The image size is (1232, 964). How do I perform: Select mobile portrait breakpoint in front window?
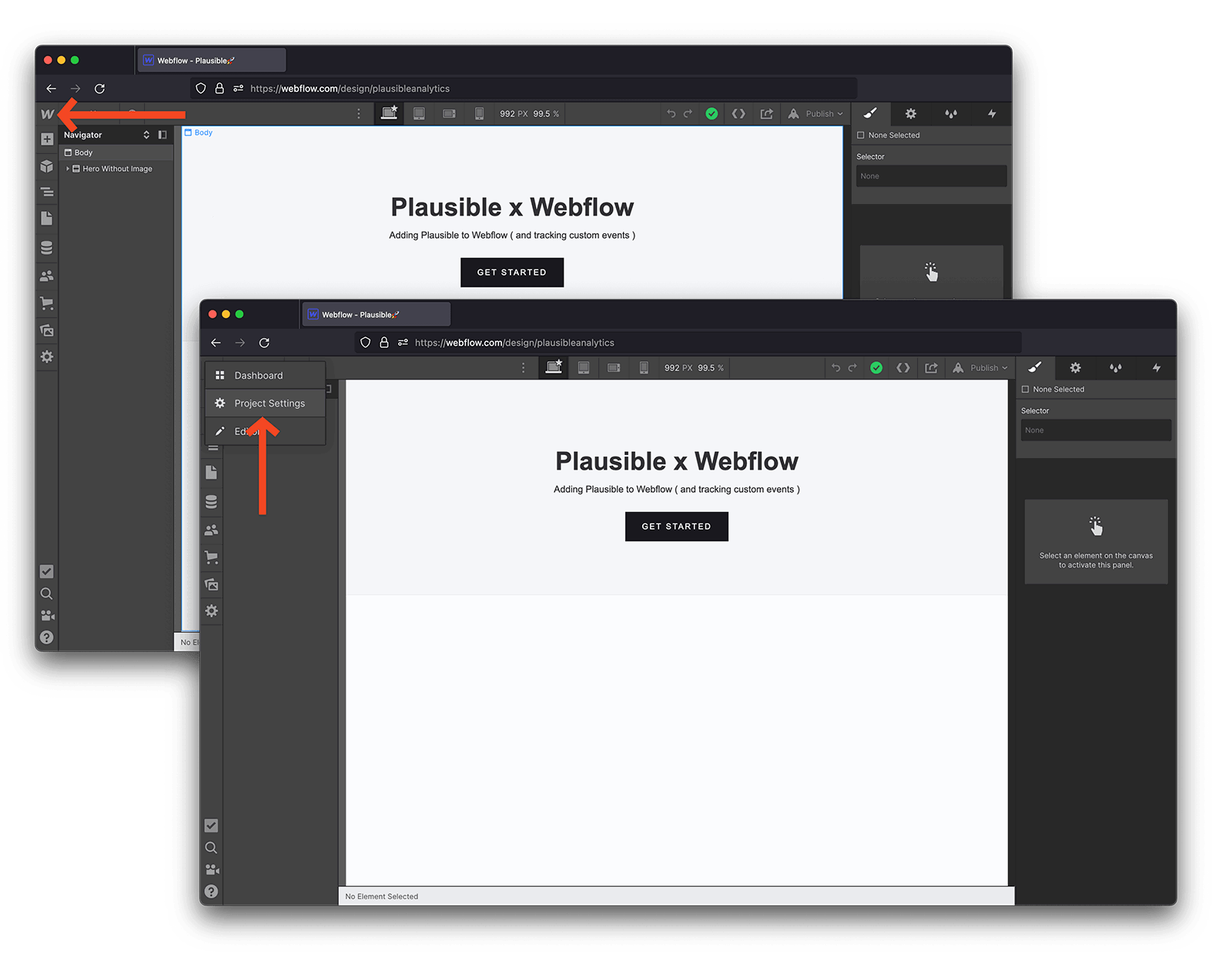644,368
